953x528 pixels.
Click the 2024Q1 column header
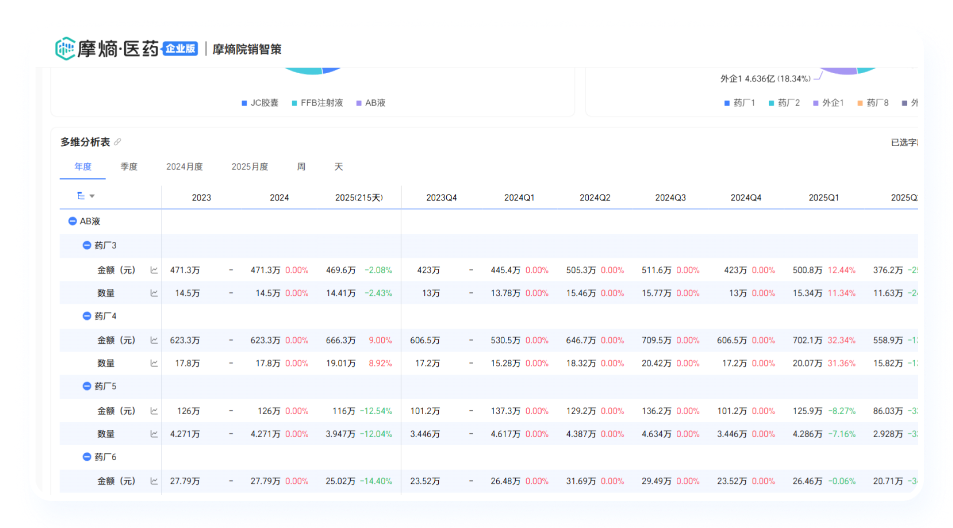519,197
